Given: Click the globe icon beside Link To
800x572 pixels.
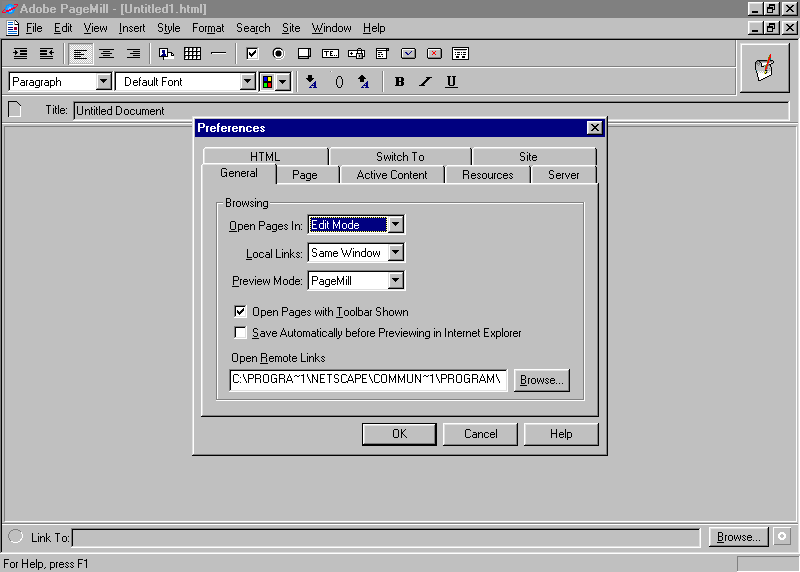Looking at the screenshot, I should [x=16, y=536].
